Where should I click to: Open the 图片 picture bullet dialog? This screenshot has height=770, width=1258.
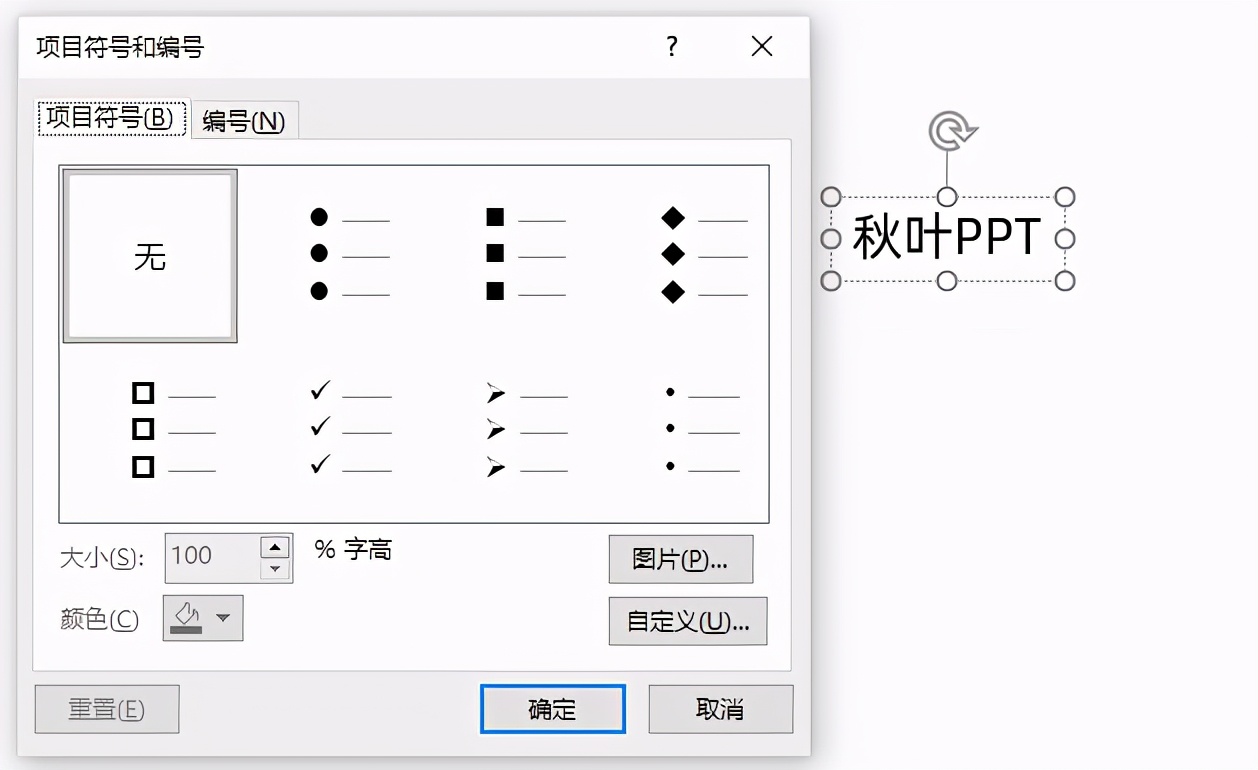[681, 559]
